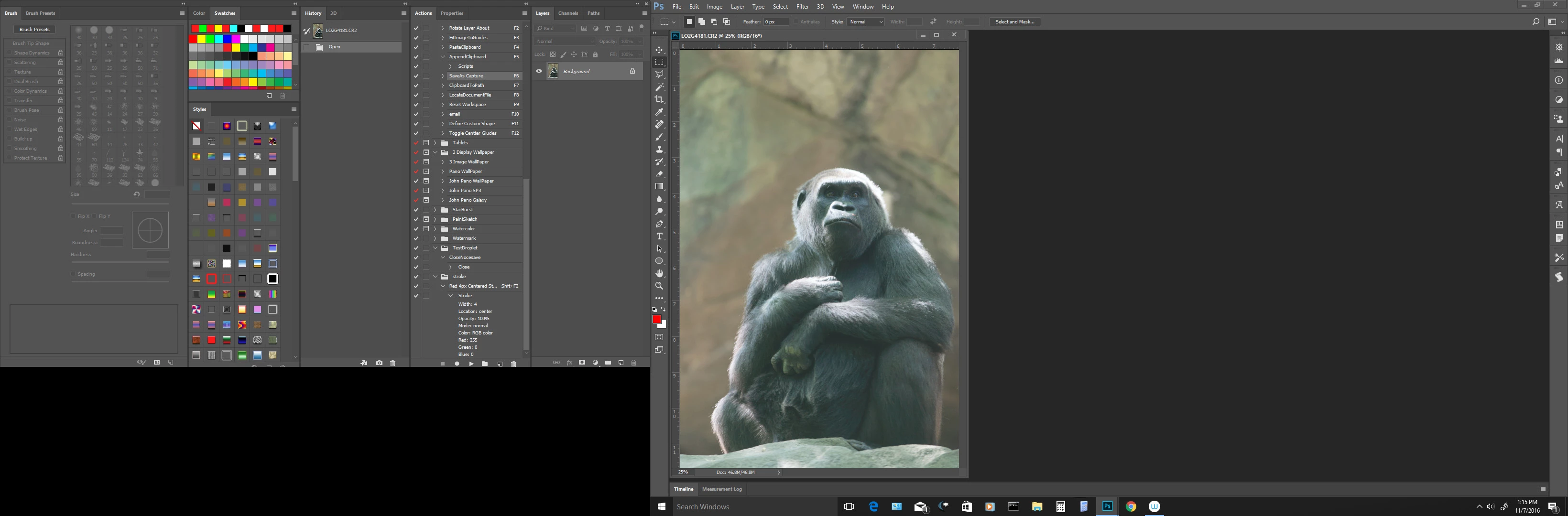
Task: Toggle checkmark for SaveAs Capture action
Action: pos(416,76)
